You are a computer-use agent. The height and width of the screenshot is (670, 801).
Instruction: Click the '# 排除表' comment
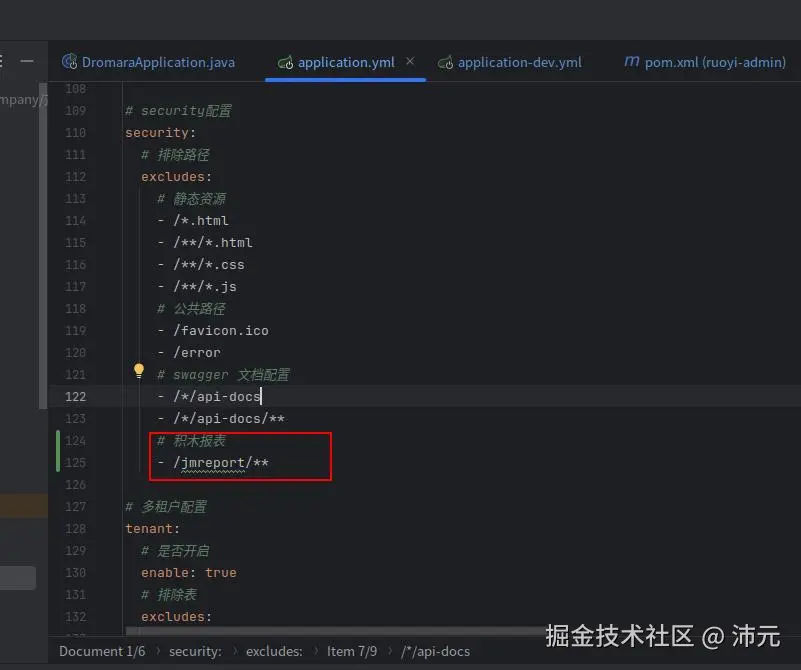[x=169, y=595]
